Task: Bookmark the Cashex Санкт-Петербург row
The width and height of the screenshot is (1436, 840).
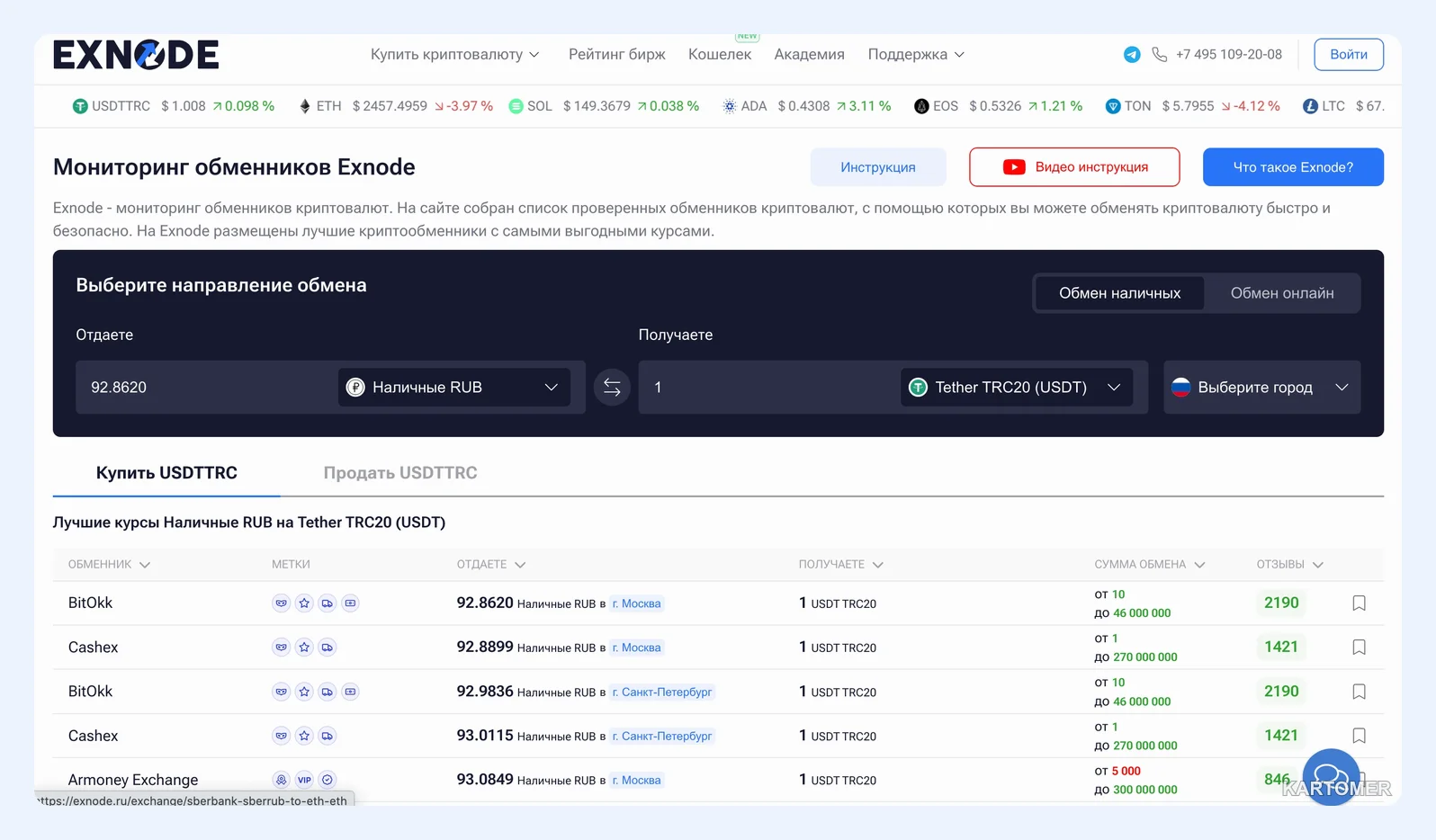Action: [x=1360, y=736]
